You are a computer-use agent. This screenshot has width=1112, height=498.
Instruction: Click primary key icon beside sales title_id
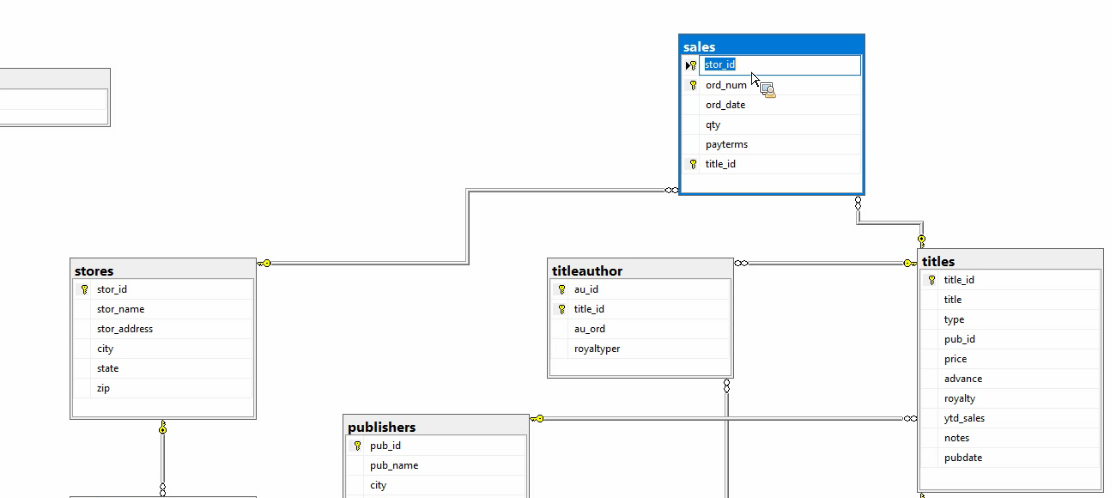click(693, 165)
